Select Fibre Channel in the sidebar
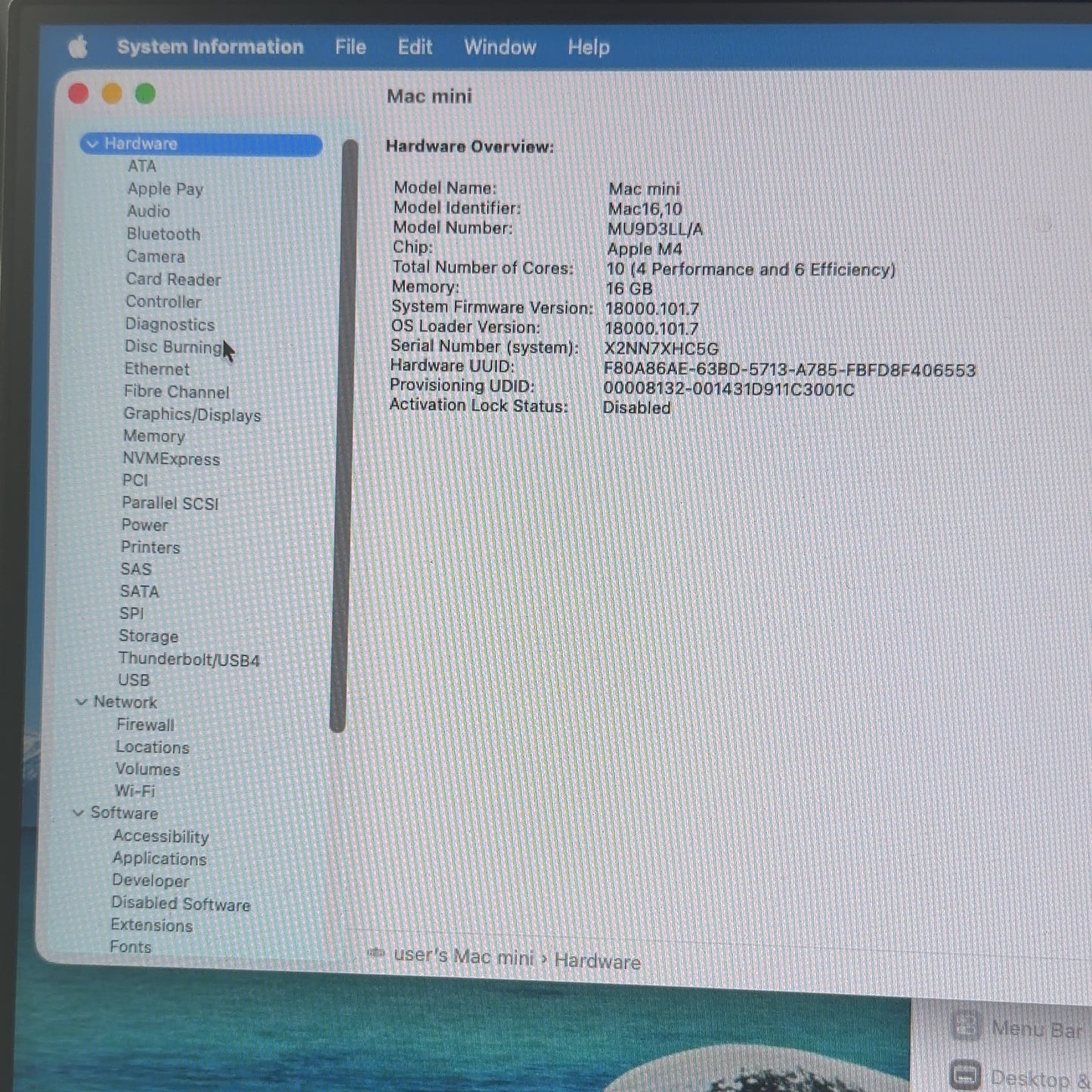Viewport: 1092px width, 1092px height. [176, 391]
